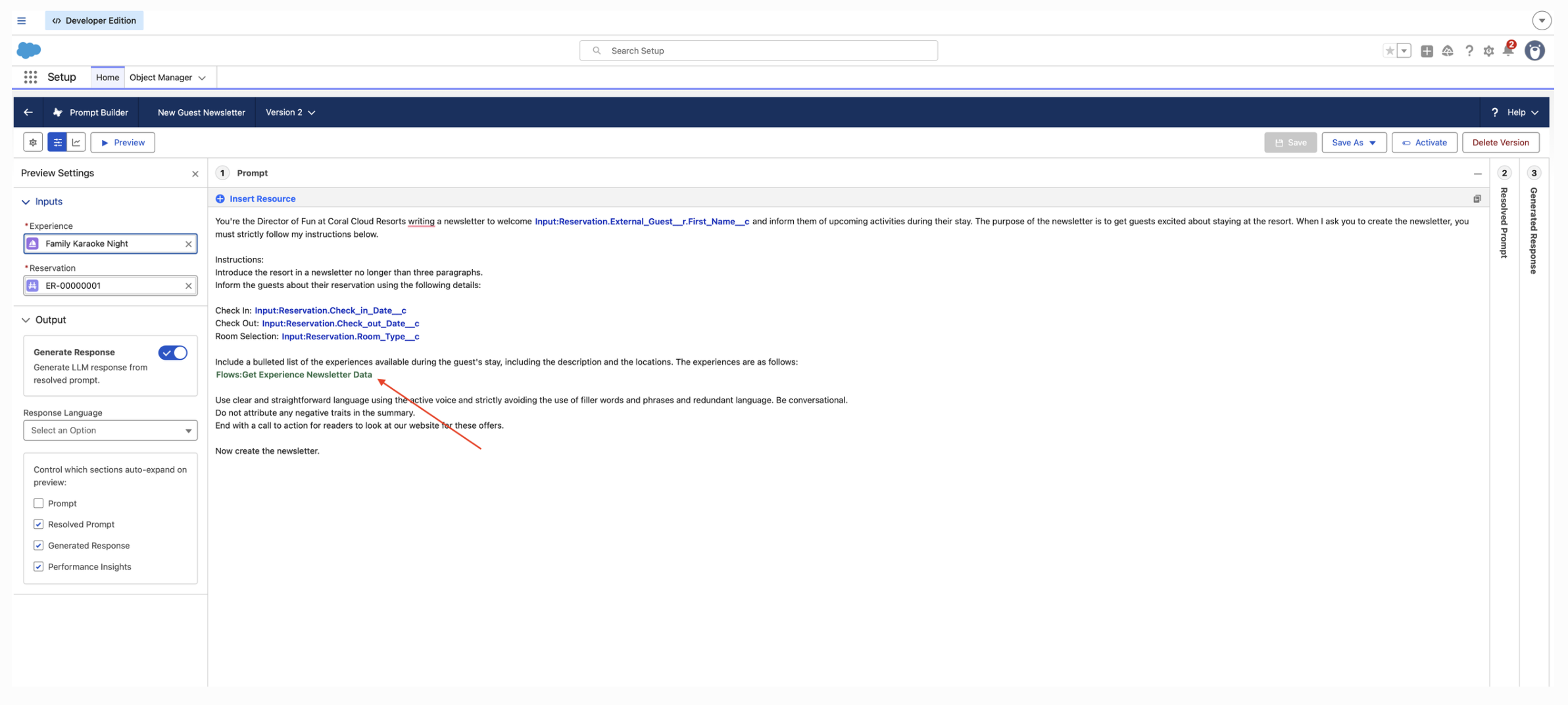Click the Preview button
Screen dimensions: 1568x705
(122, 142)
